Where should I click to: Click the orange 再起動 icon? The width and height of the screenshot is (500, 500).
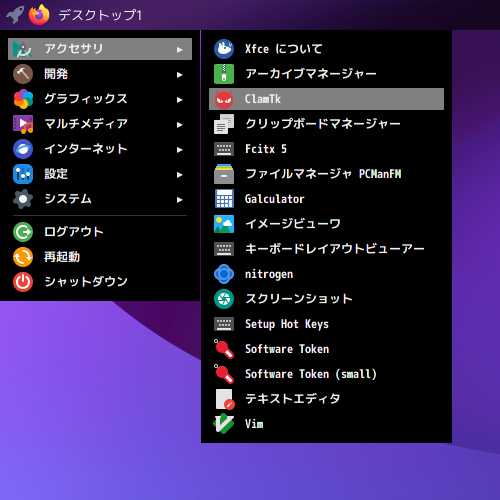pyautogui.click(x=23, y=257)
